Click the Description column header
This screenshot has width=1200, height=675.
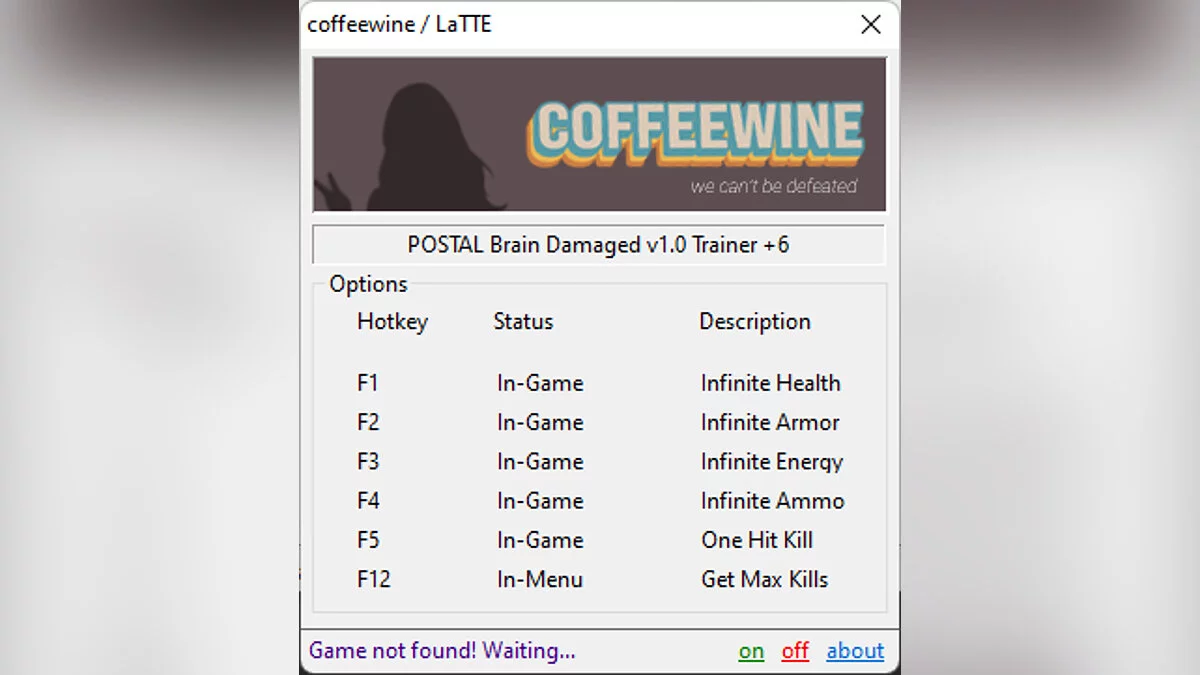(x=754, y=322)
